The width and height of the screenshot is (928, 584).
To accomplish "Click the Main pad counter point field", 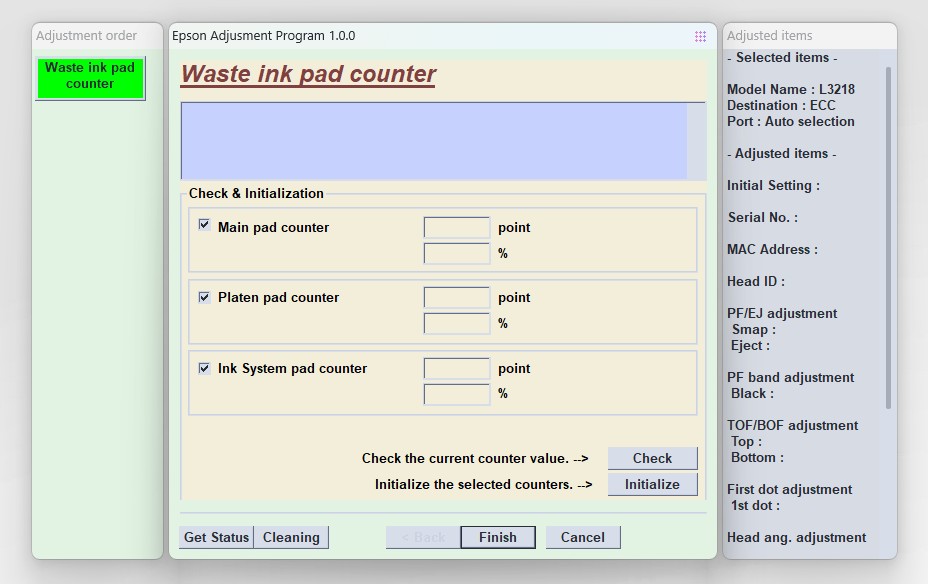I will 457,228.
